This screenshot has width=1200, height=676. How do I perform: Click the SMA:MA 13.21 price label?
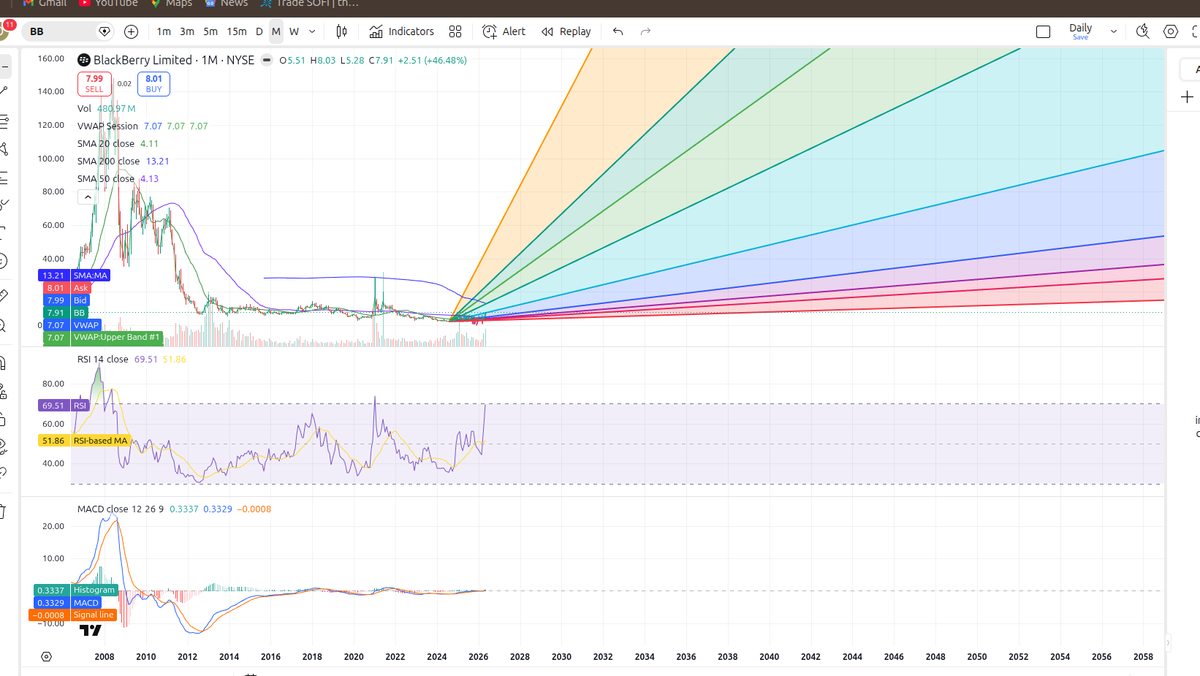click(75, 275)
